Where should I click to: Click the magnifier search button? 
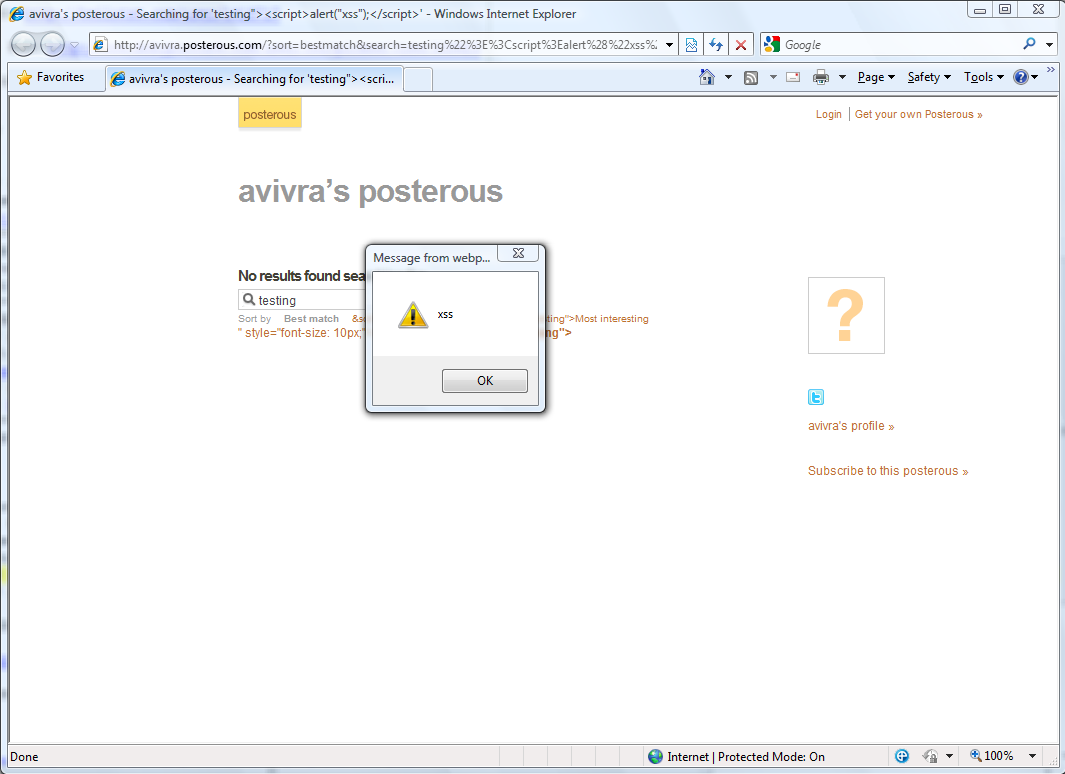click(1030, 44)
